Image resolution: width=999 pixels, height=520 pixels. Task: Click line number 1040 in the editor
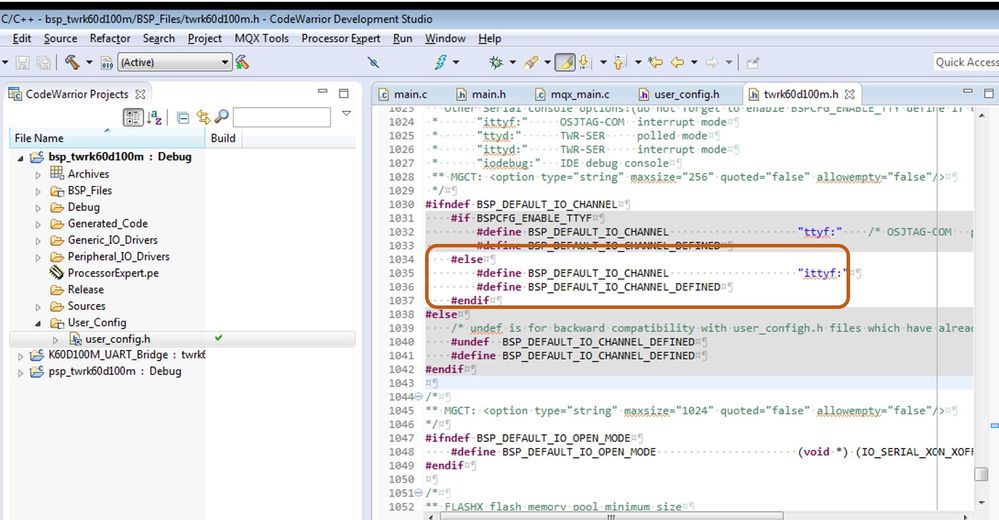pyautogui.click(x=401, y=342)
